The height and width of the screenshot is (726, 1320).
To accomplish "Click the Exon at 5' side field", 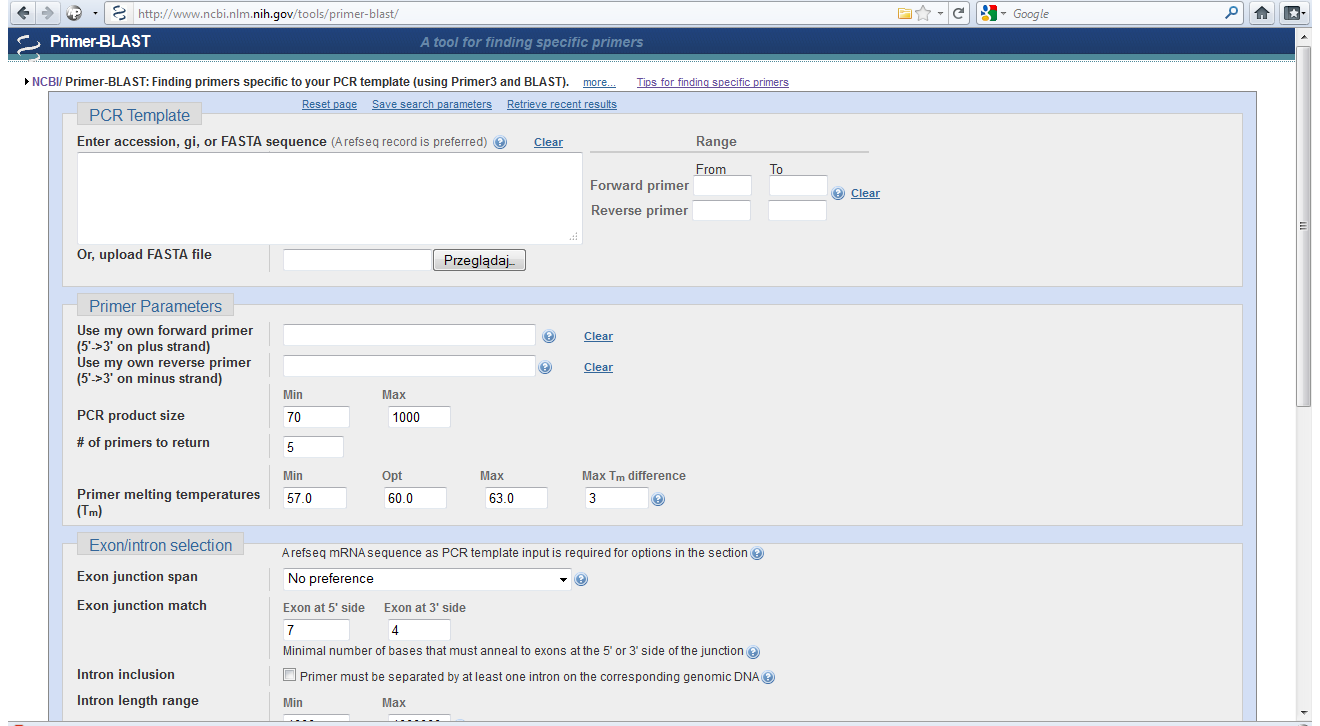I will 316,630.
